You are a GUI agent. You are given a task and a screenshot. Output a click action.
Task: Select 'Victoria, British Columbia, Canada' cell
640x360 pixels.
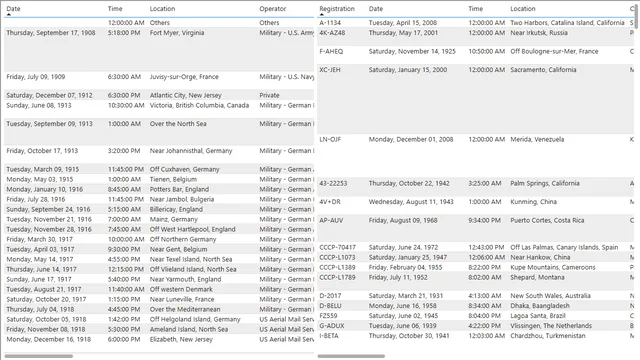click(199, 105)
